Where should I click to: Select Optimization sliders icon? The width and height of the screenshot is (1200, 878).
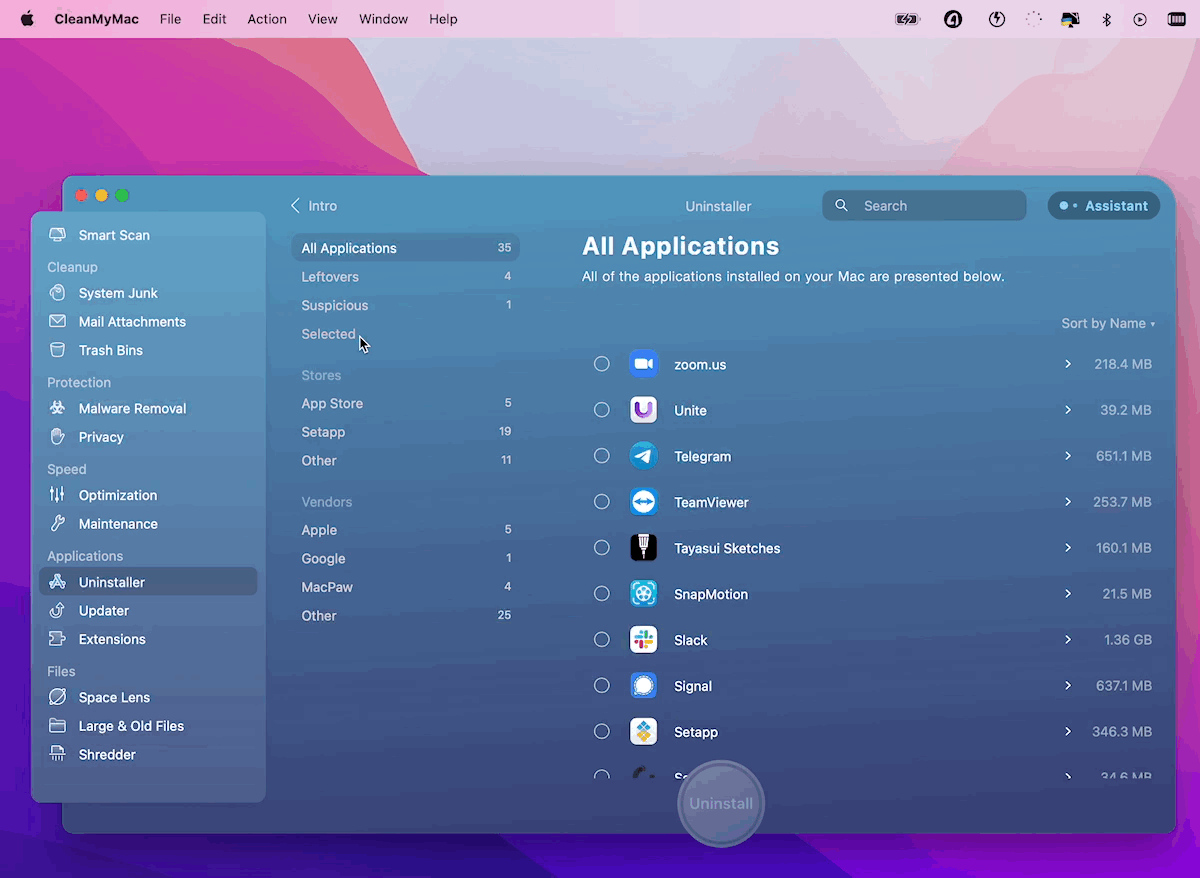pos(58,495)
